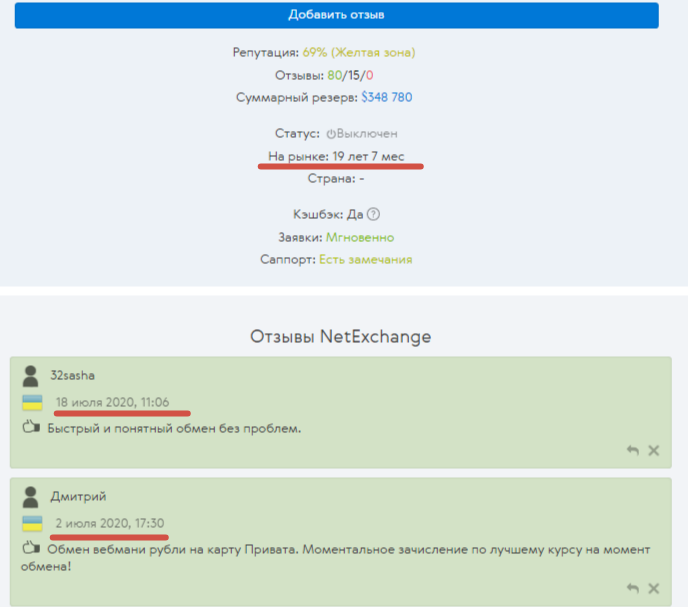
Task: Click the reputation value 69% (Желтая зона)
Action: click(359, 53)
